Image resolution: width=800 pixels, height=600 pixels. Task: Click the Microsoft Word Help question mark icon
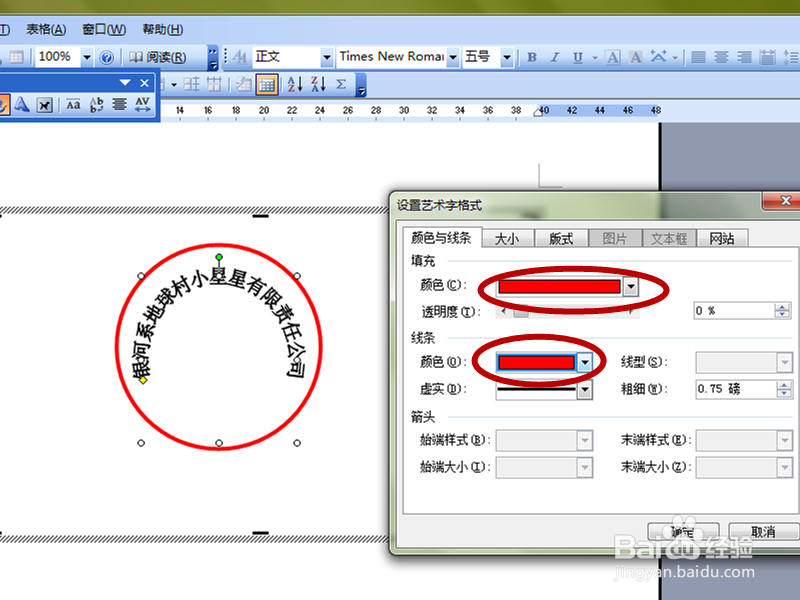(106, 56)
